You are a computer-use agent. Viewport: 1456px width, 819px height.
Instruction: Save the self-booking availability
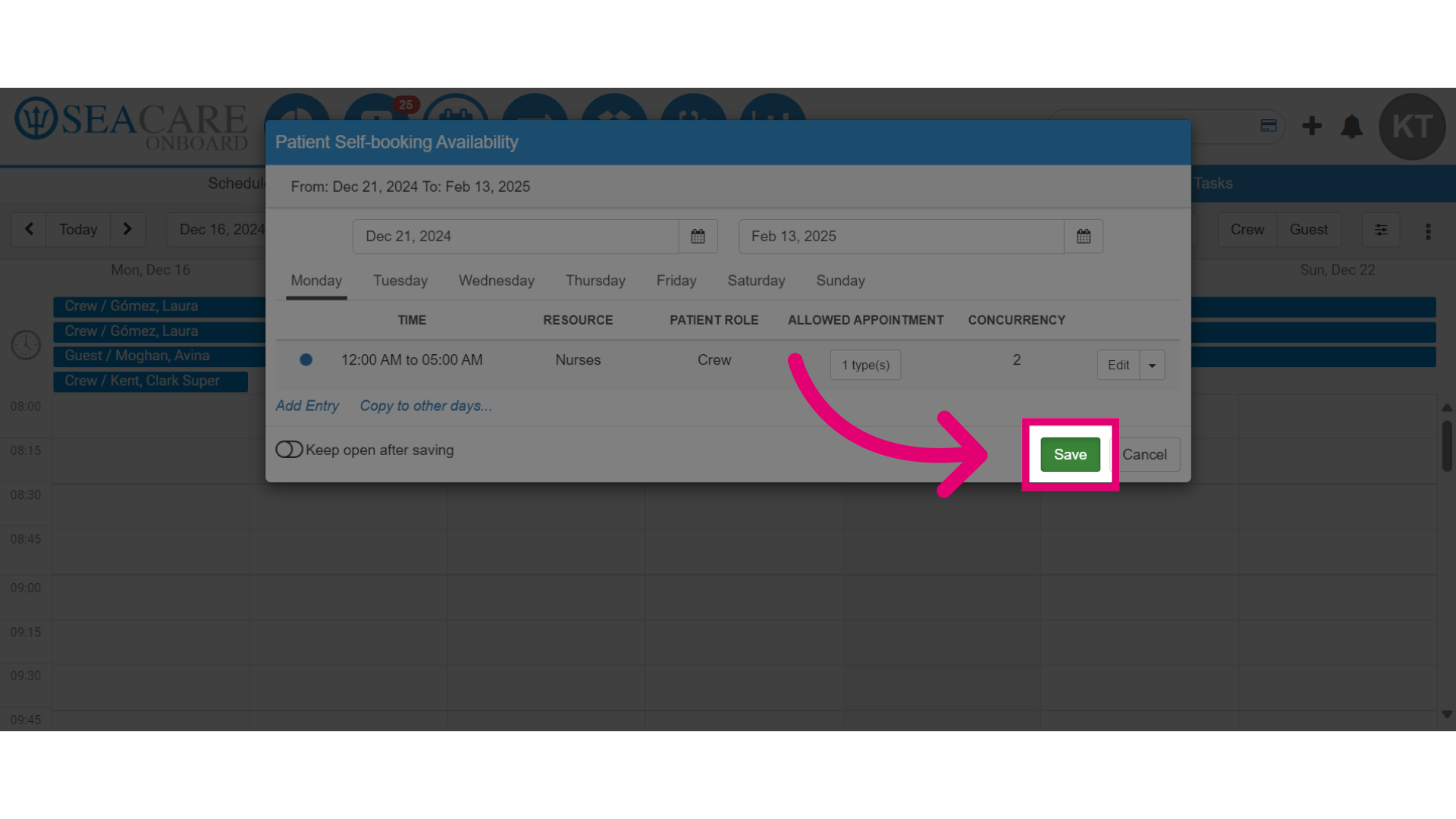tap(1070, 454)
